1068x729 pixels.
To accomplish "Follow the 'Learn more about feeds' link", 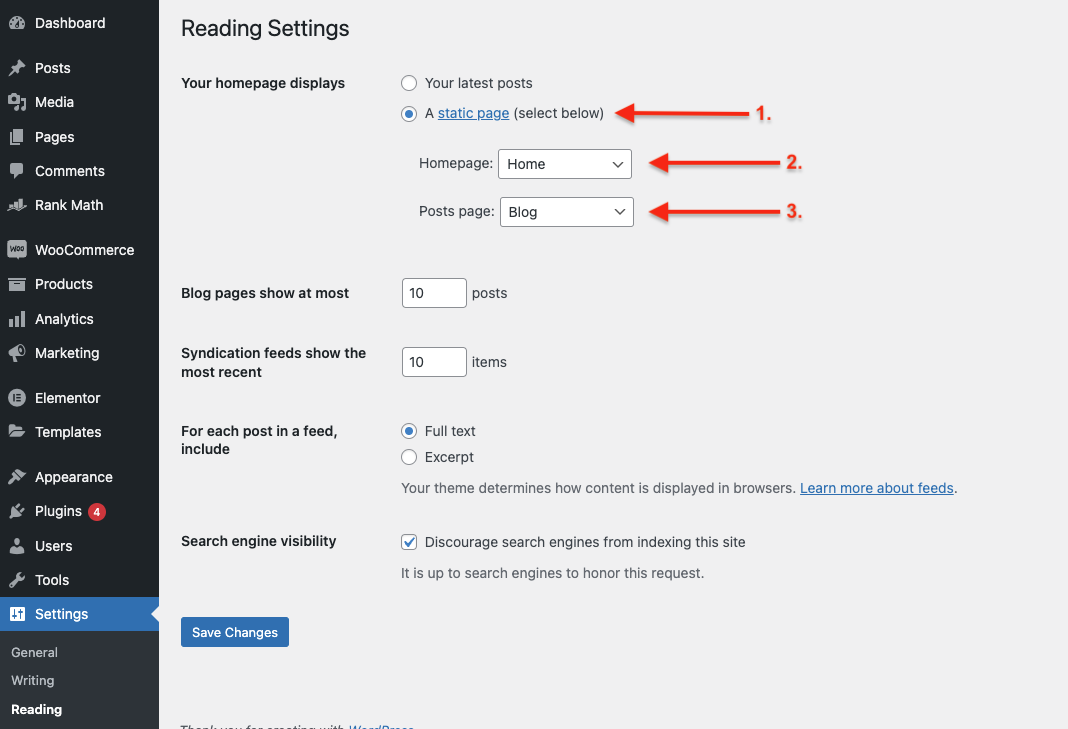I will (x=877, y=488).
